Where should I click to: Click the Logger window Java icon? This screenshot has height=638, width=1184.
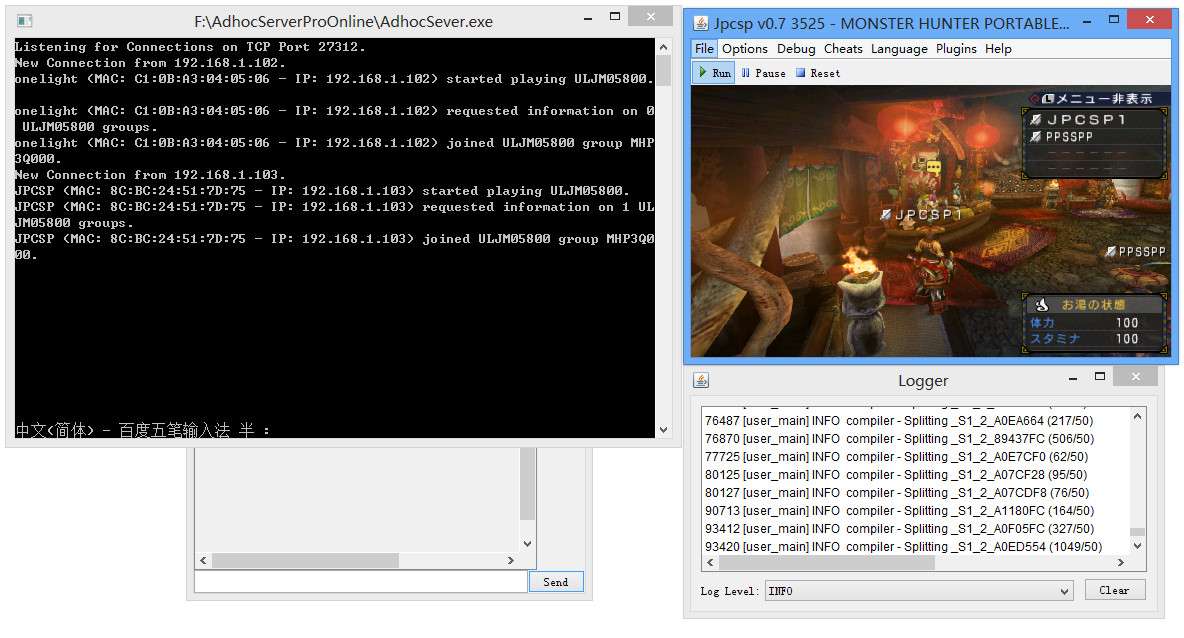[701, 381]
